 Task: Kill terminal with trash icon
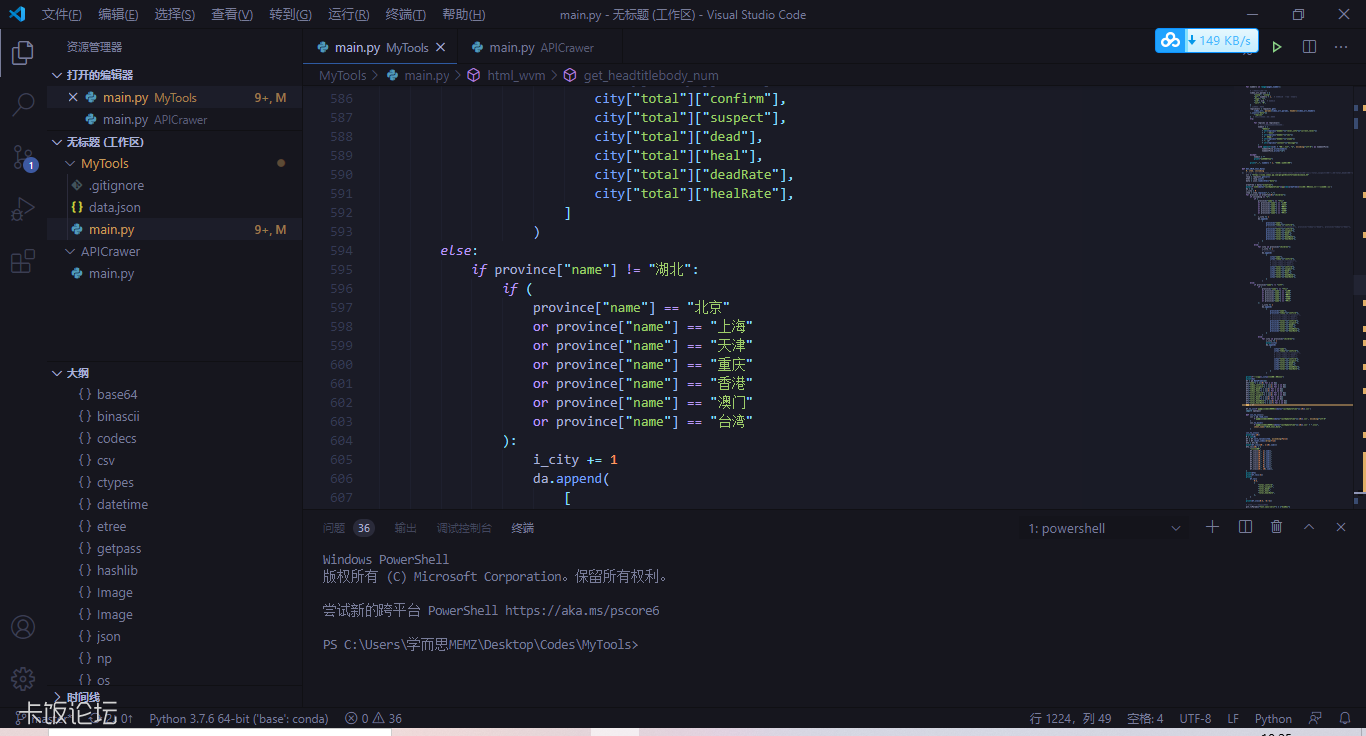1277,527
